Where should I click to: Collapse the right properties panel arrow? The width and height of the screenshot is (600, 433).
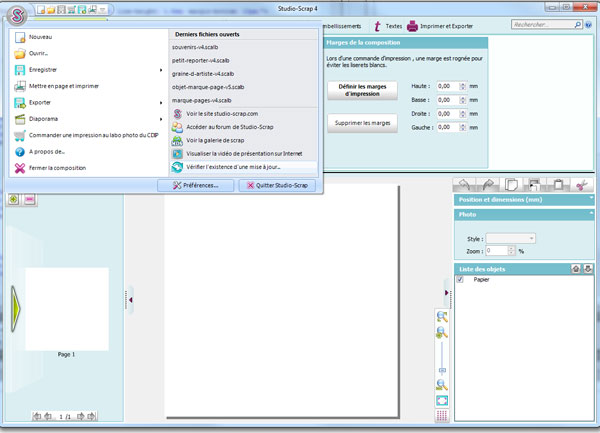447,293
